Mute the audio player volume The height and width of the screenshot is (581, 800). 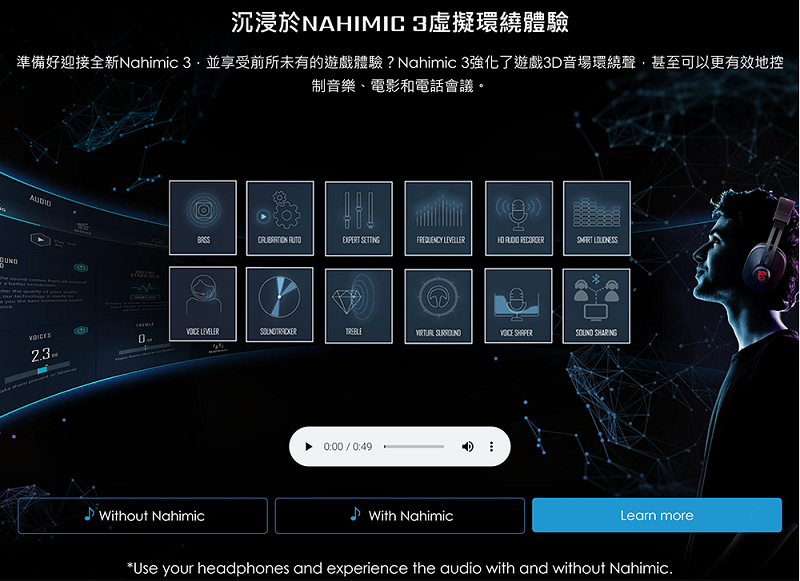[467, 447]
